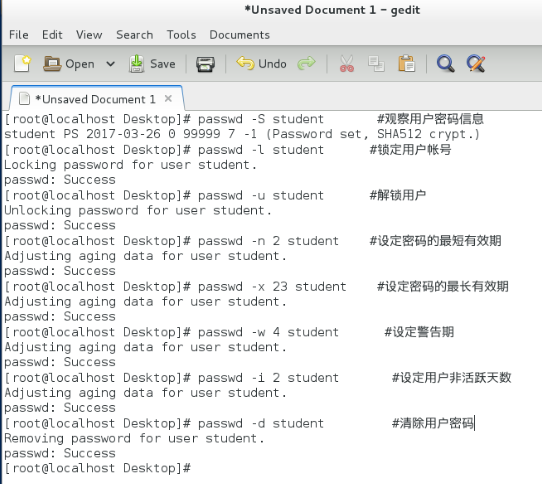Click the 'passwd -u student' command text

point(261,196)
